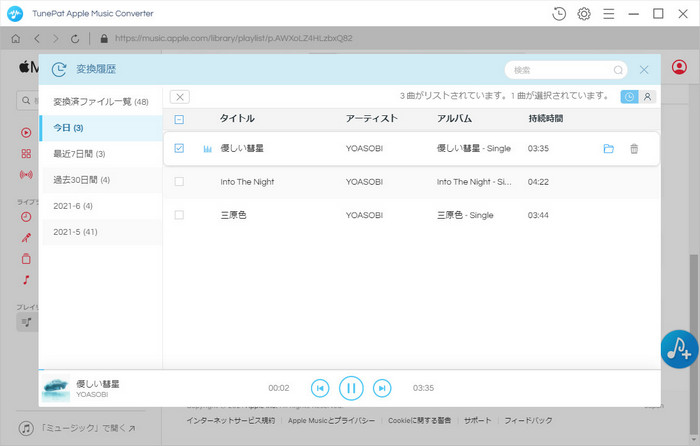The width and height of the screenshot is (700, 446).
Task: Click the アルバム column header
Action: click(x=454, y=118)
